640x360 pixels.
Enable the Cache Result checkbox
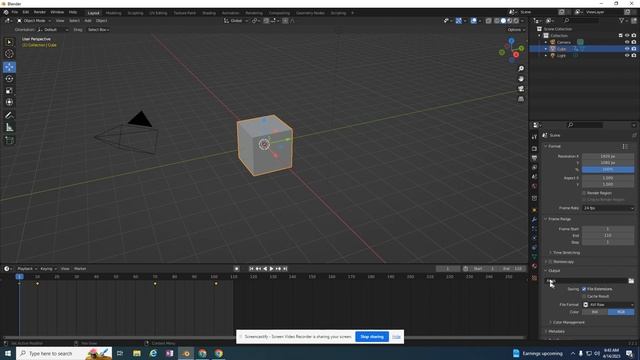point(584,296)
